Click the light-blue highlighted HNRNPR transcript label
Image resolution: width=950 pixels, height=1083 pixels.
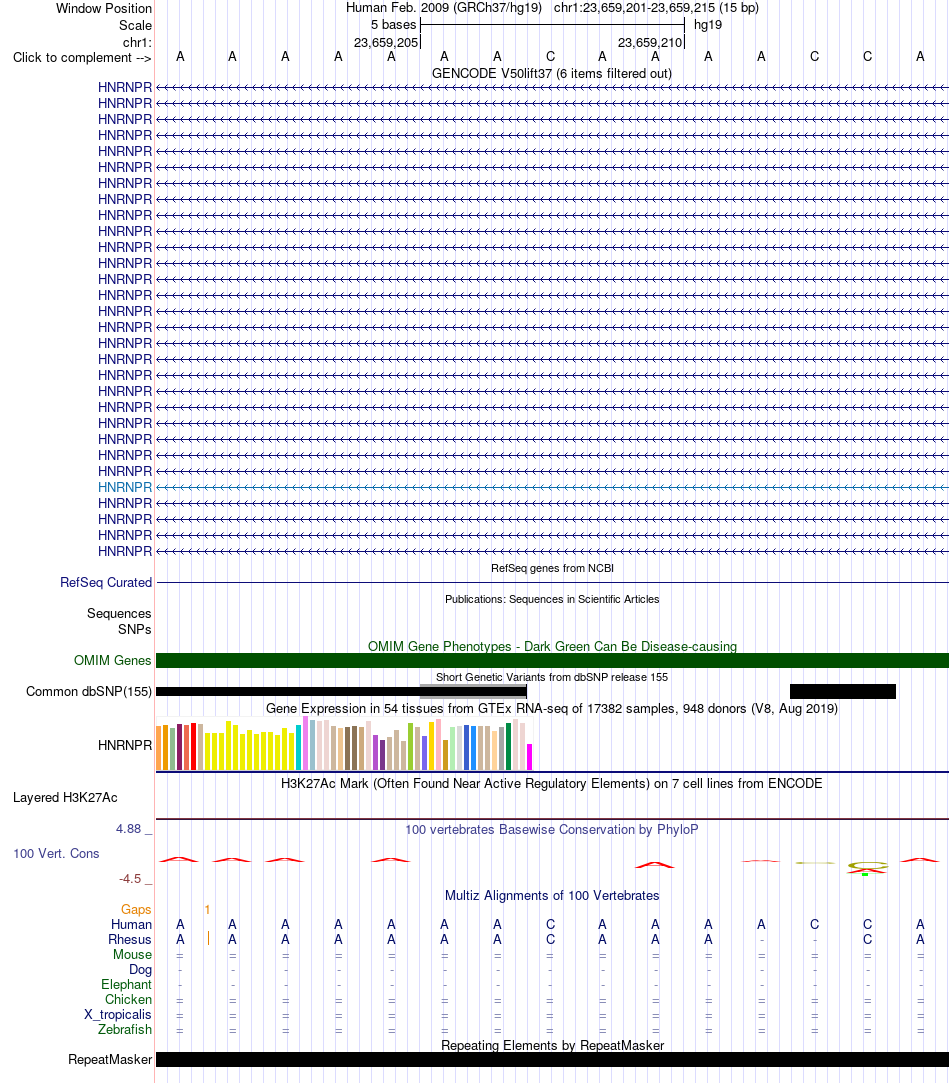tap(124, 487)
